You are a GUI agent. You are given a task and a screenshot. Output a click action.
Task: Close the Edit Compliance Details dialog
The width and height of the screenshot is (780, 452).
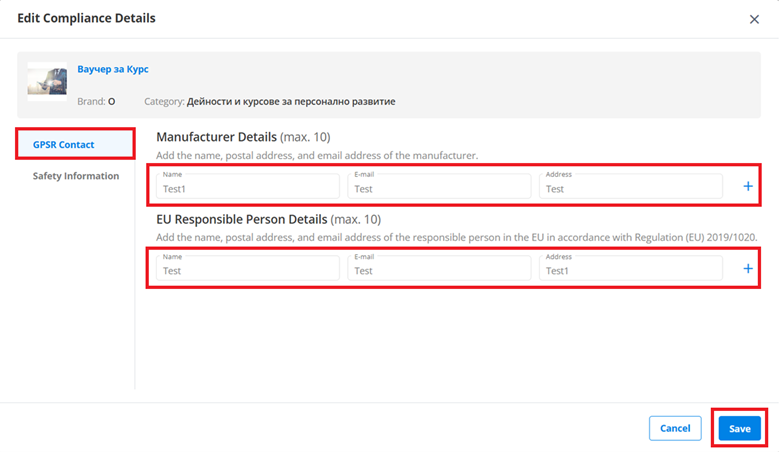[754, 19]
